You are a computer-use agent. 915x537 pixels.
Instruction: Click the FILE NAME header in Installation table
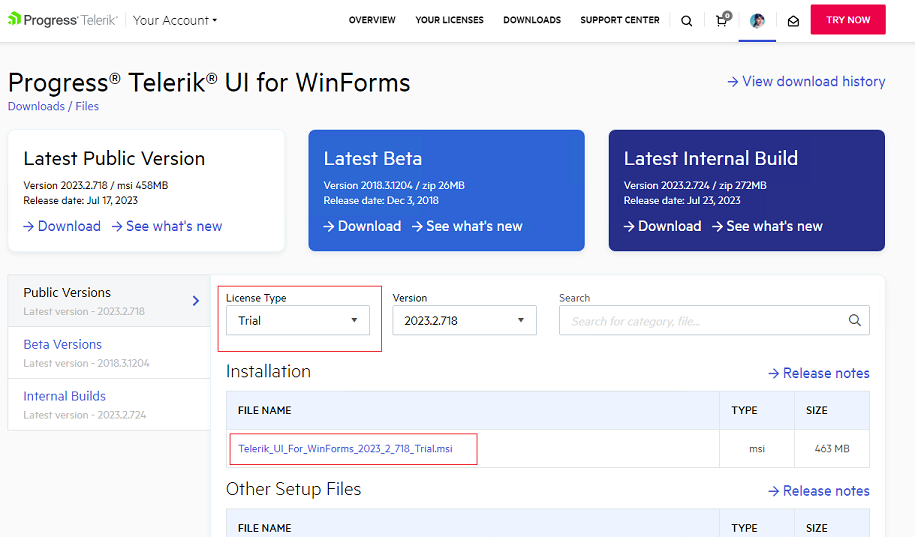(x=264, y=410)
